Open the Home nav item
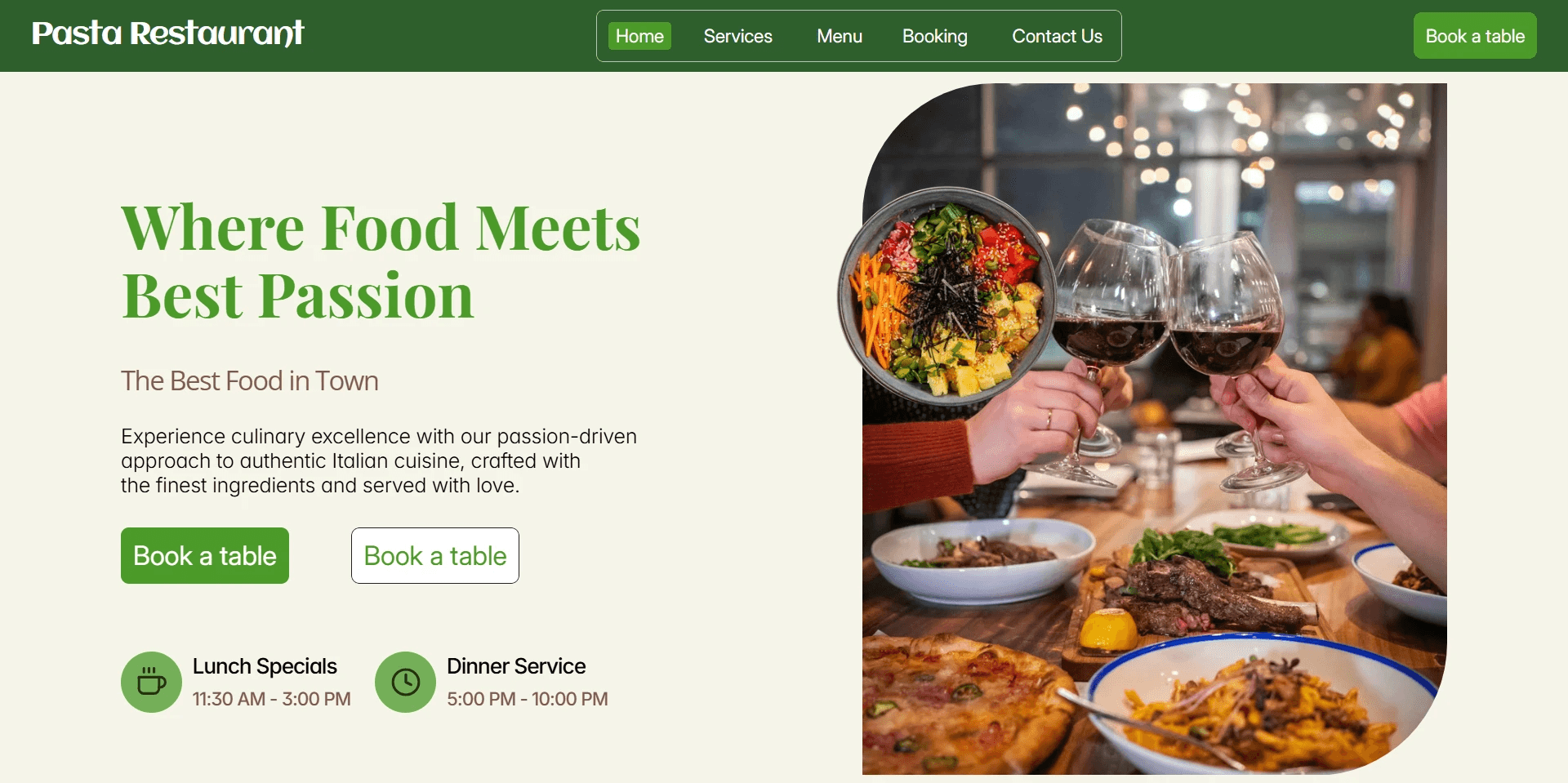Image resolution: width=1568 pixels, height=783 pixels. 639,36
